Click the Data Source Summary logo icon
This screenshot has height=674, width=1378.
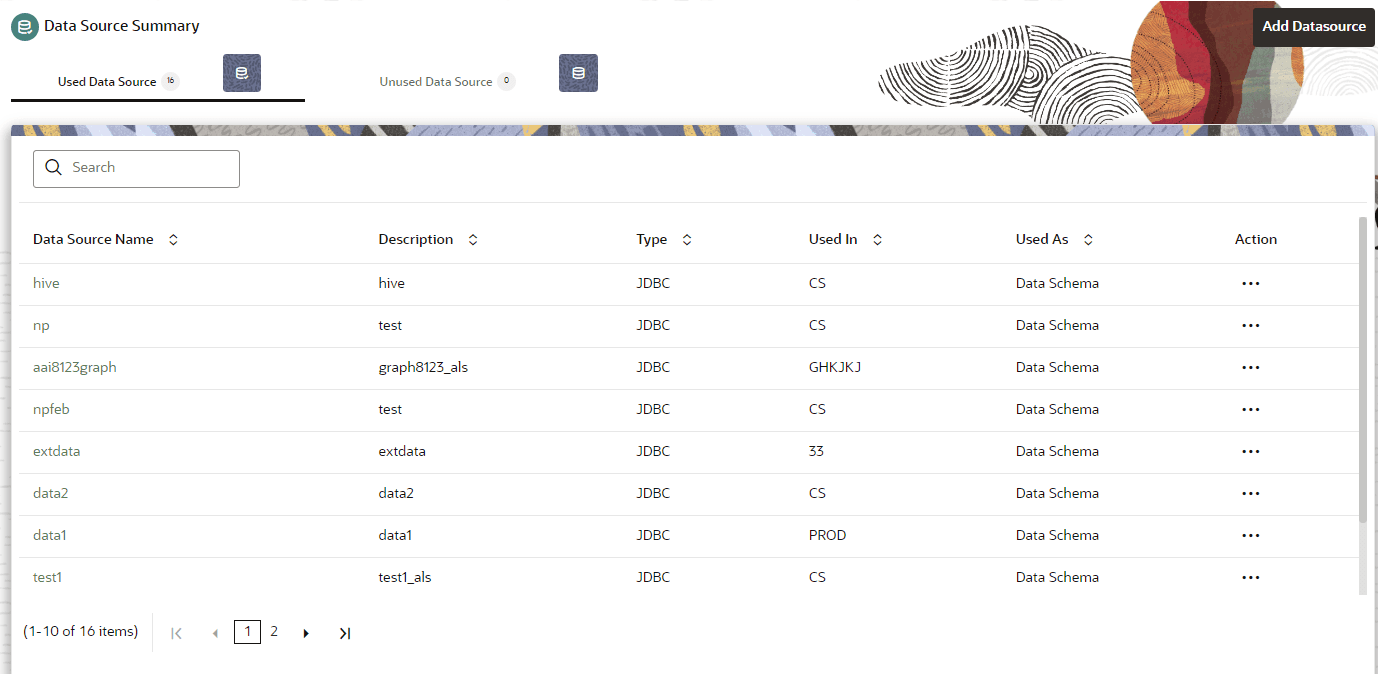[24, 26]
